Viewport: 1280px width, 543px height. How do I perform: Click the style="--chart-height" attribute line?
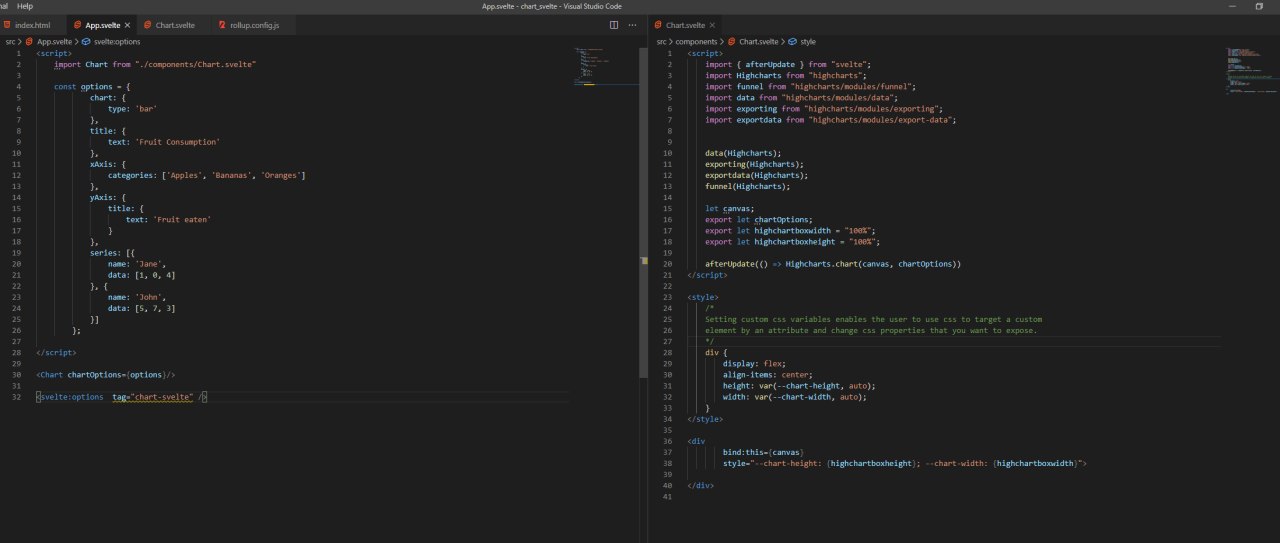click(x=905, y=463)
